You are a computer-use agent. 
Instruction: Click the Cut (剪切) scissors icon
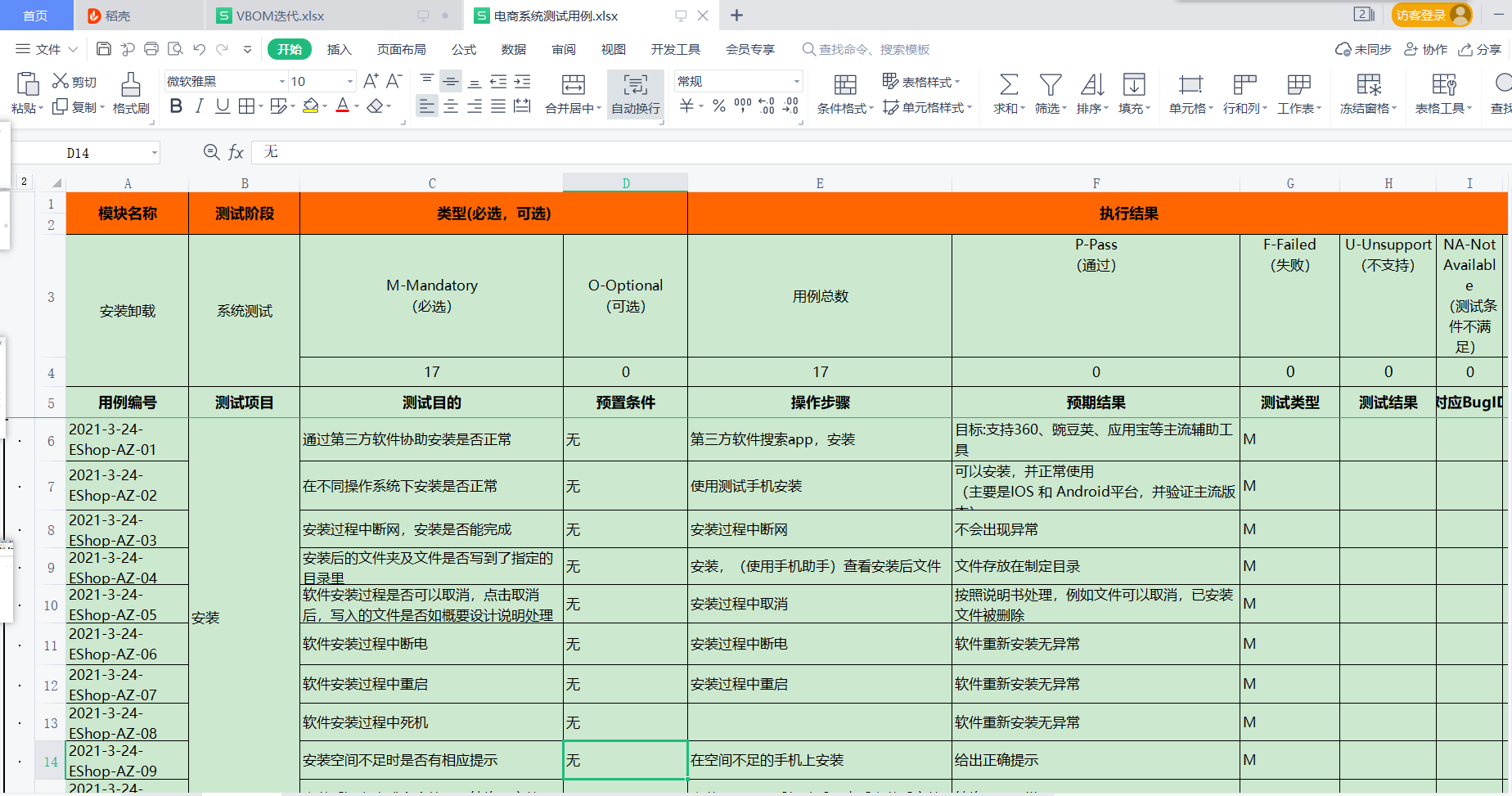pyautogui.click(x=61, y=81)
